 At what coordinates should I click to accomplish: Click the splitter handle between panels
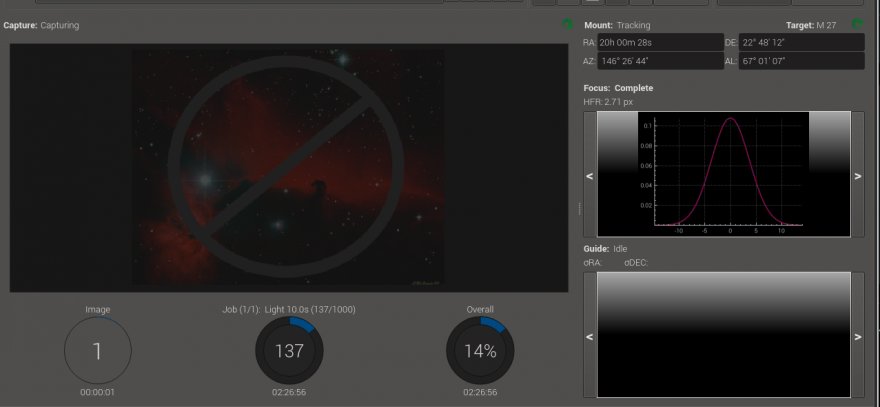579,207
